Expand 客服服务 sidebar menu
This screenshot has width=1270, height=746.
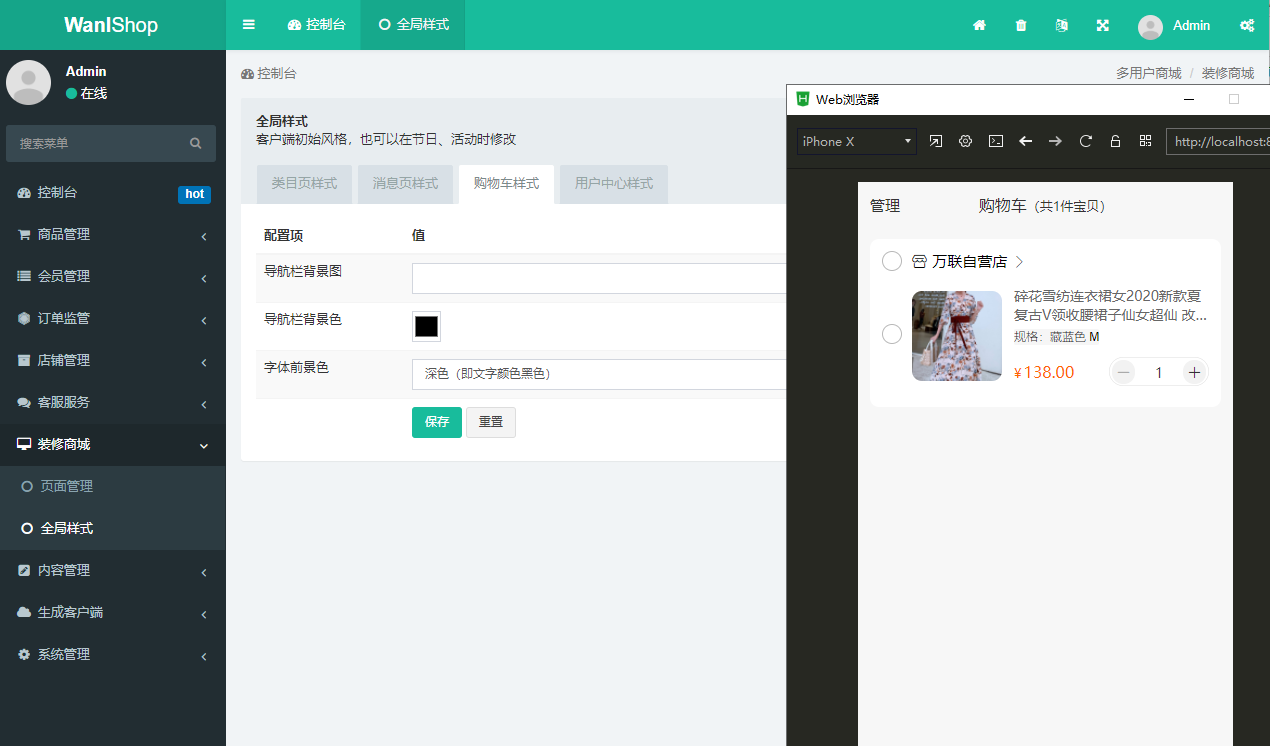(x=113, y=403)
